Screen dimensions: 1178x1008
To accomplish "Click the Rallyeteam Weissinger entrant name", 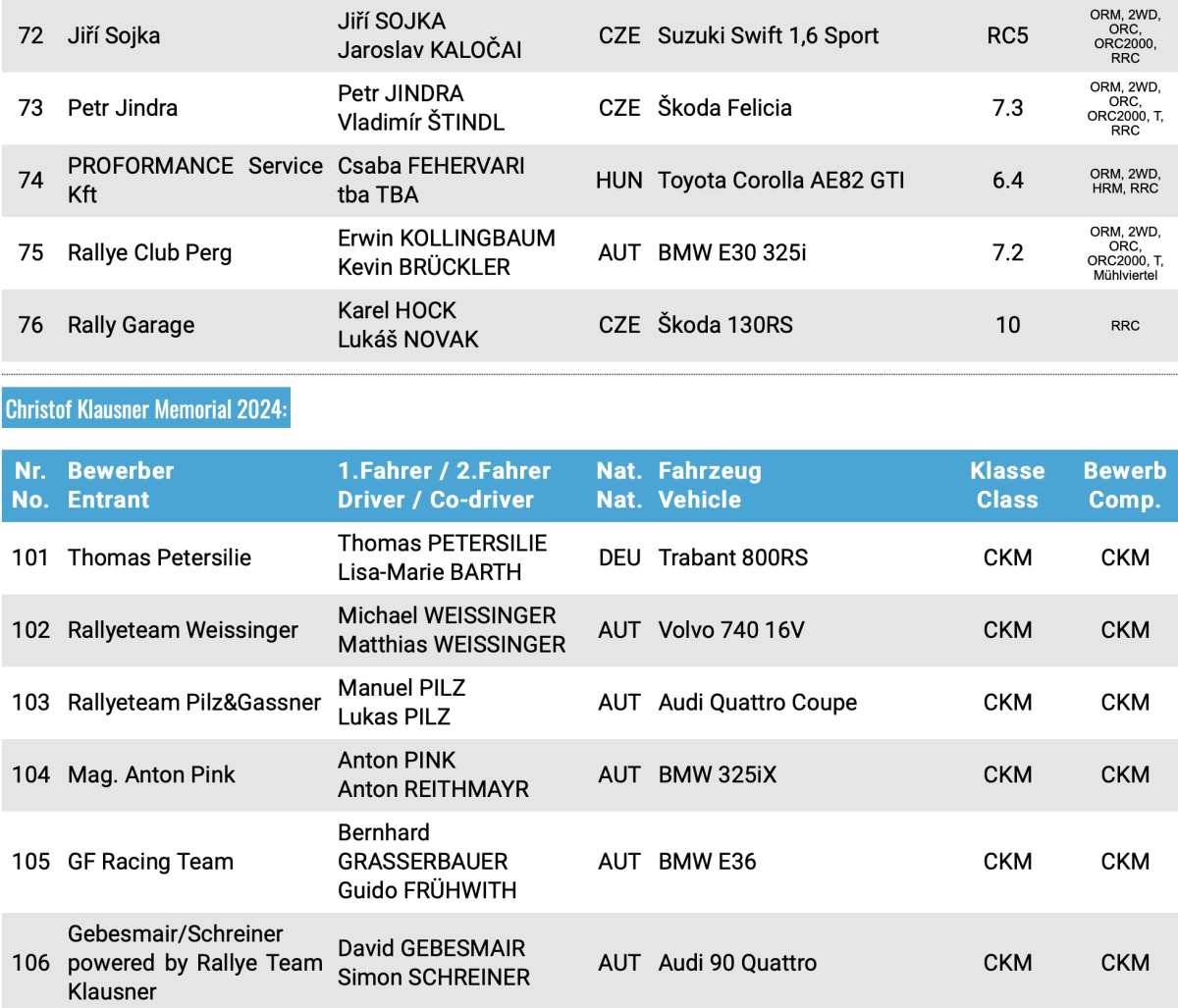I will coord(183,630).
